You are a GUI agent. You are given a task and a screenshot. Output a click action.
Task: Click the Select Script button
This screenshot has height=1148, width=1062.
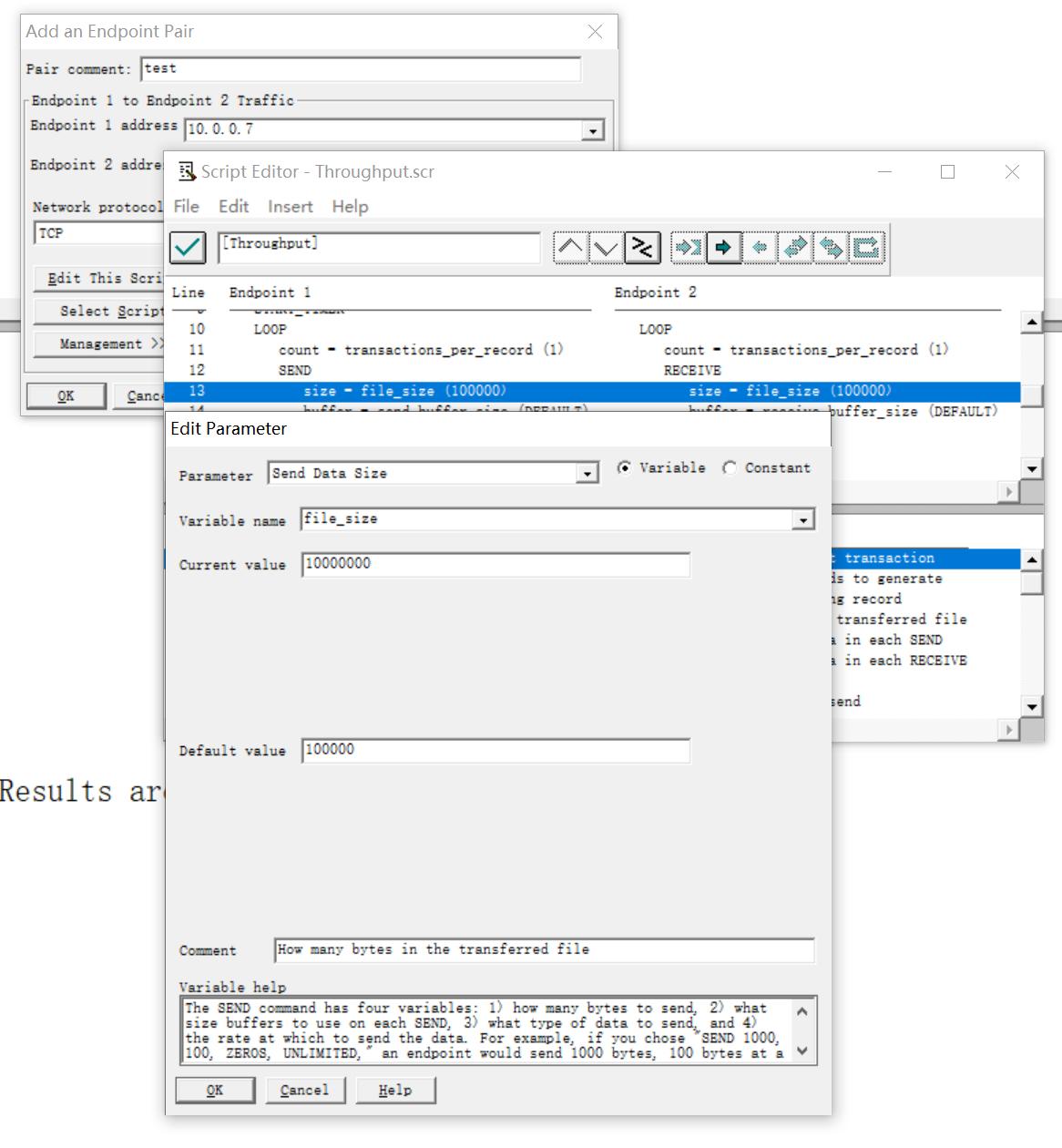click(98, 311)
